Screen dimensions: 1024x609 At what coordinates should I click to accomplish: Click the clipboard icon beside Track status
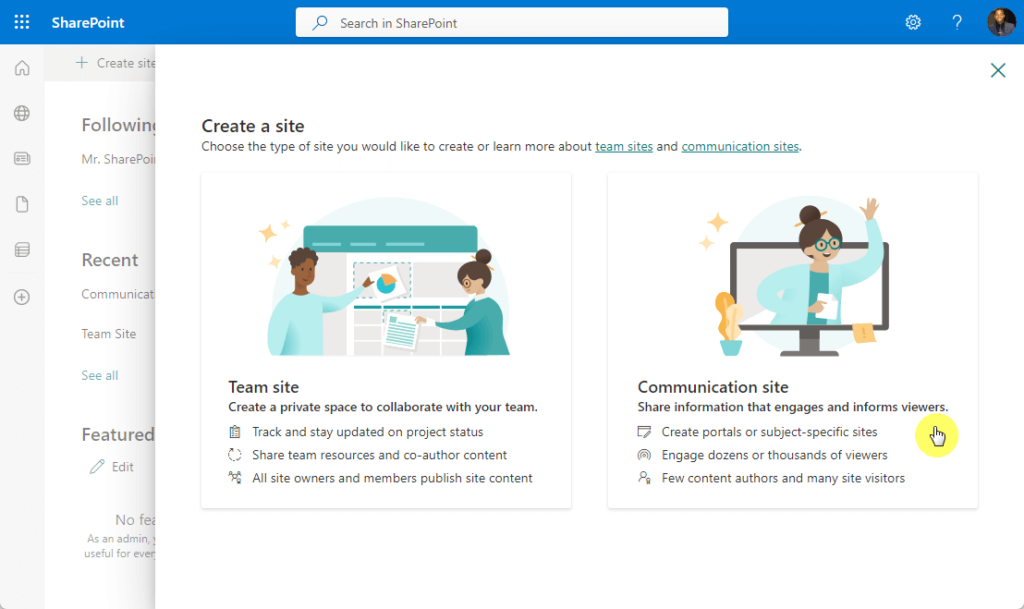(x=235, y=431)
